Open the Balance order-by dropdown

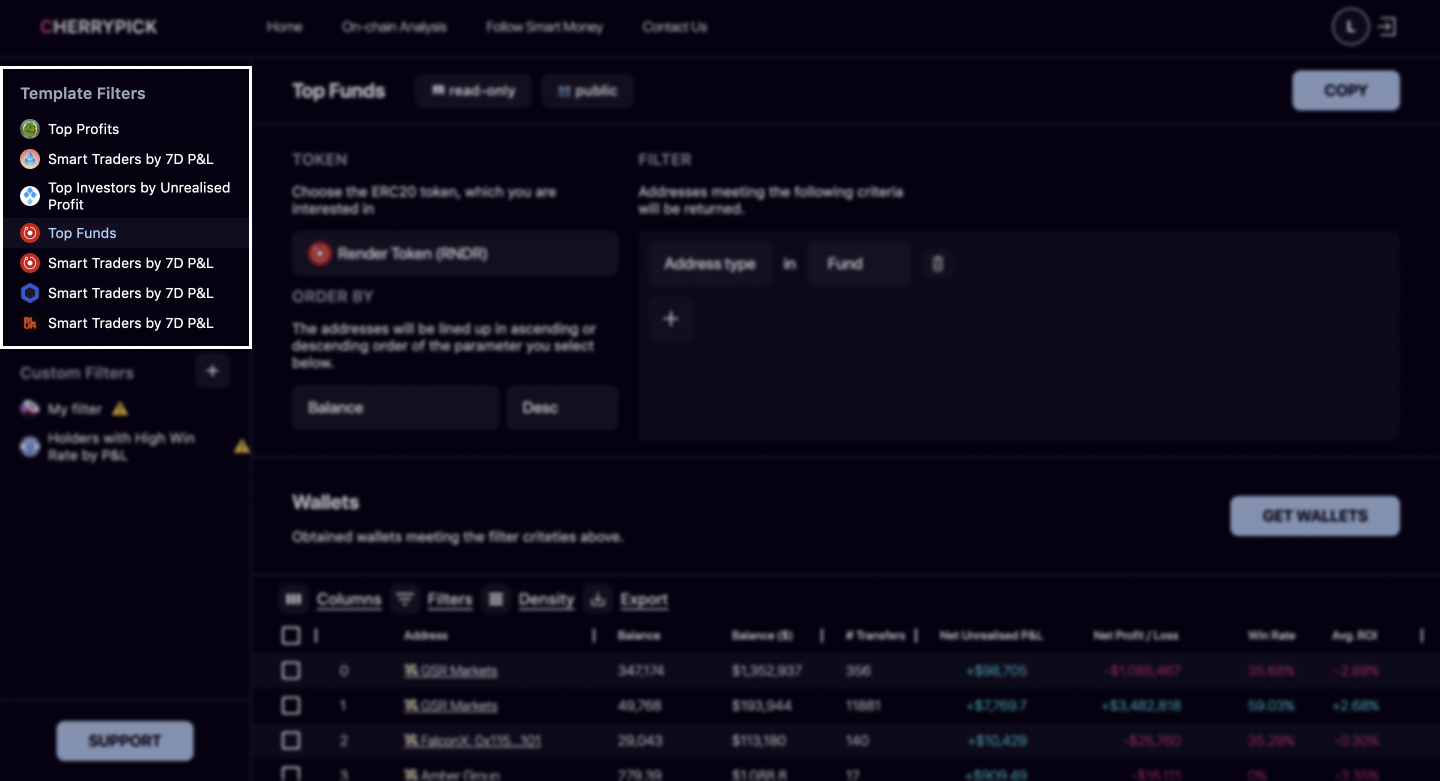(395, 408)
